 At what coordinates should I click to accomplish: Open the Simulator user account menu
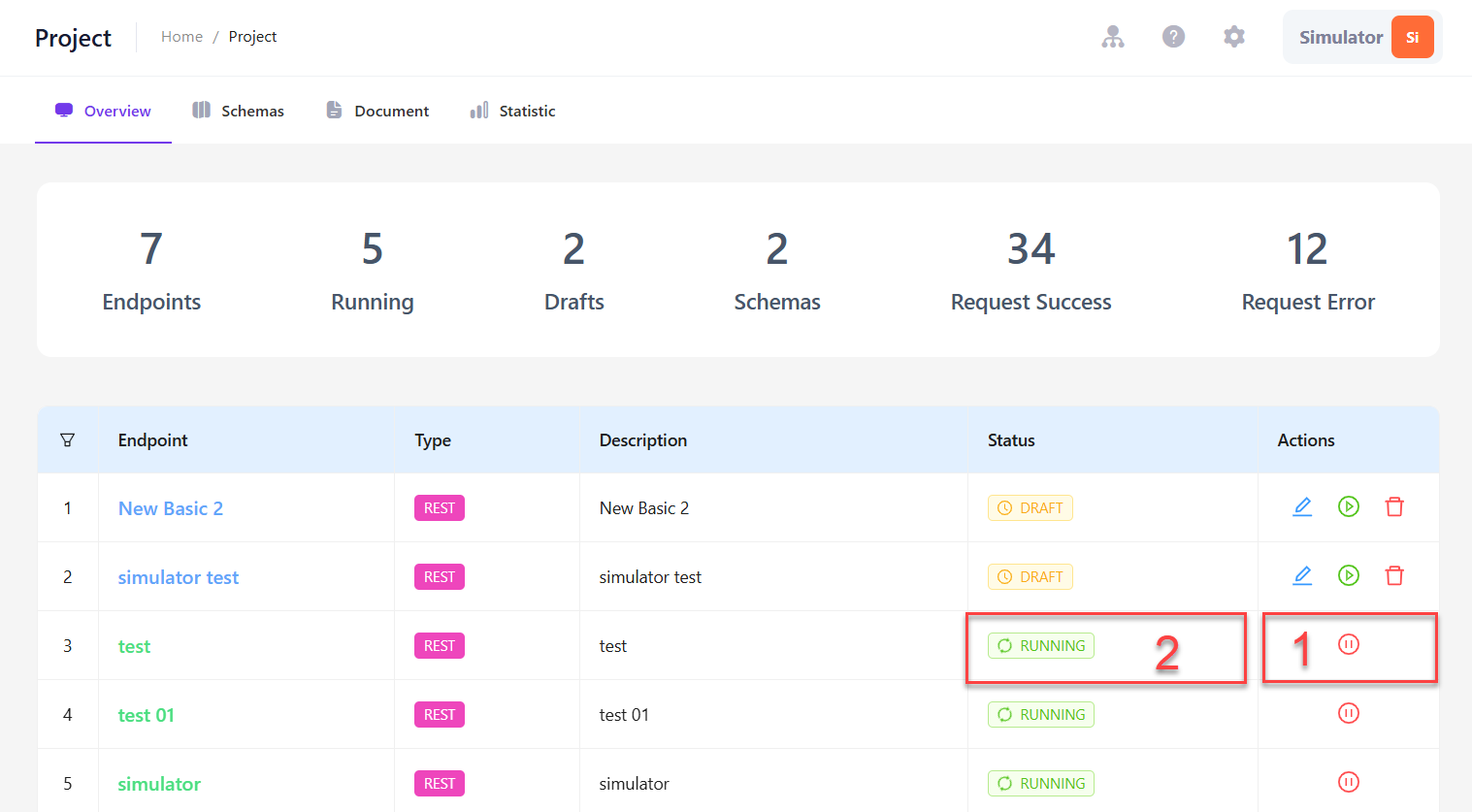coord(1363,37)
